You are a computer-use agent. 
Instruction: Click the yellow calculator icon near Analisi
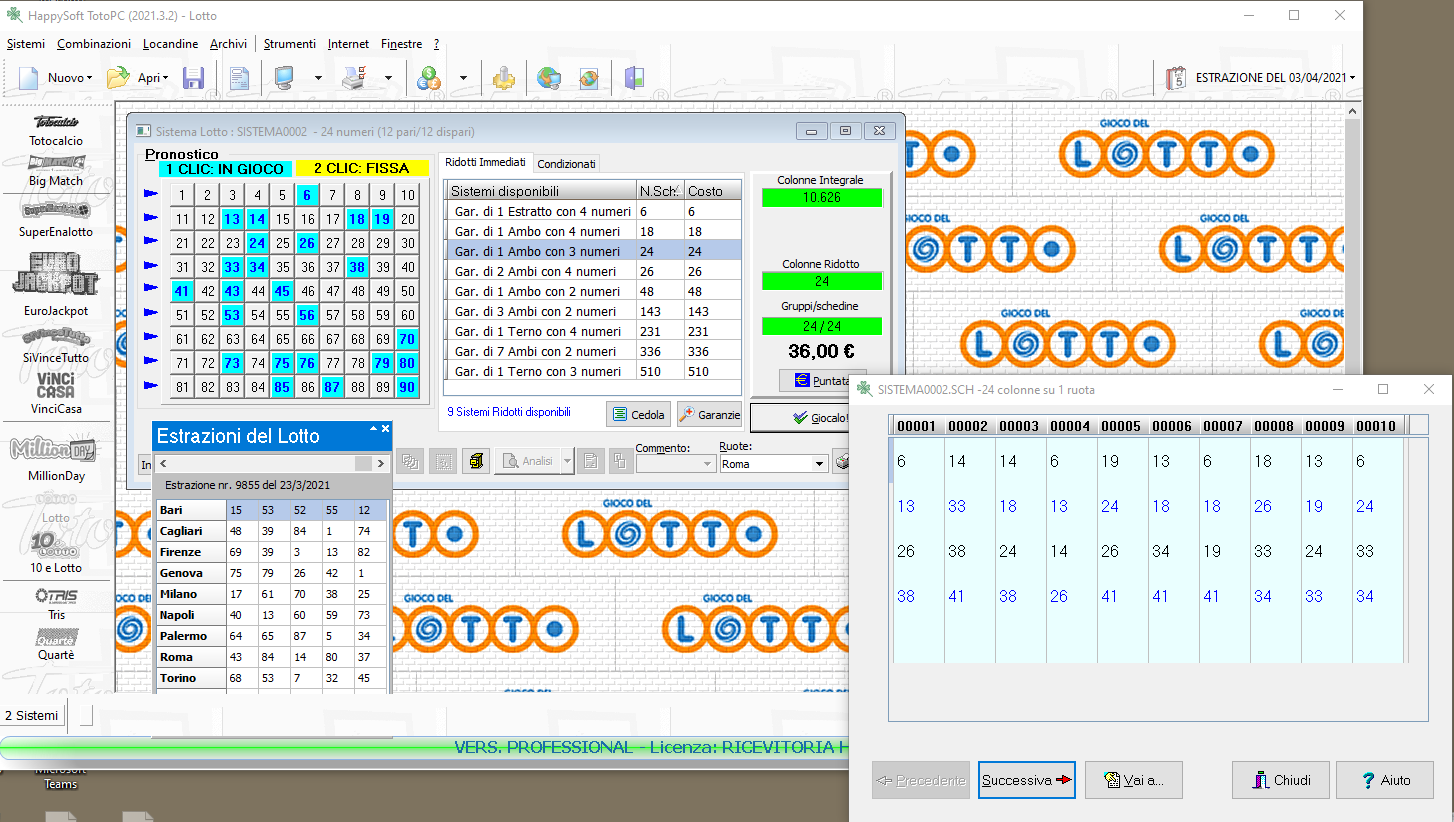point(476,461)
